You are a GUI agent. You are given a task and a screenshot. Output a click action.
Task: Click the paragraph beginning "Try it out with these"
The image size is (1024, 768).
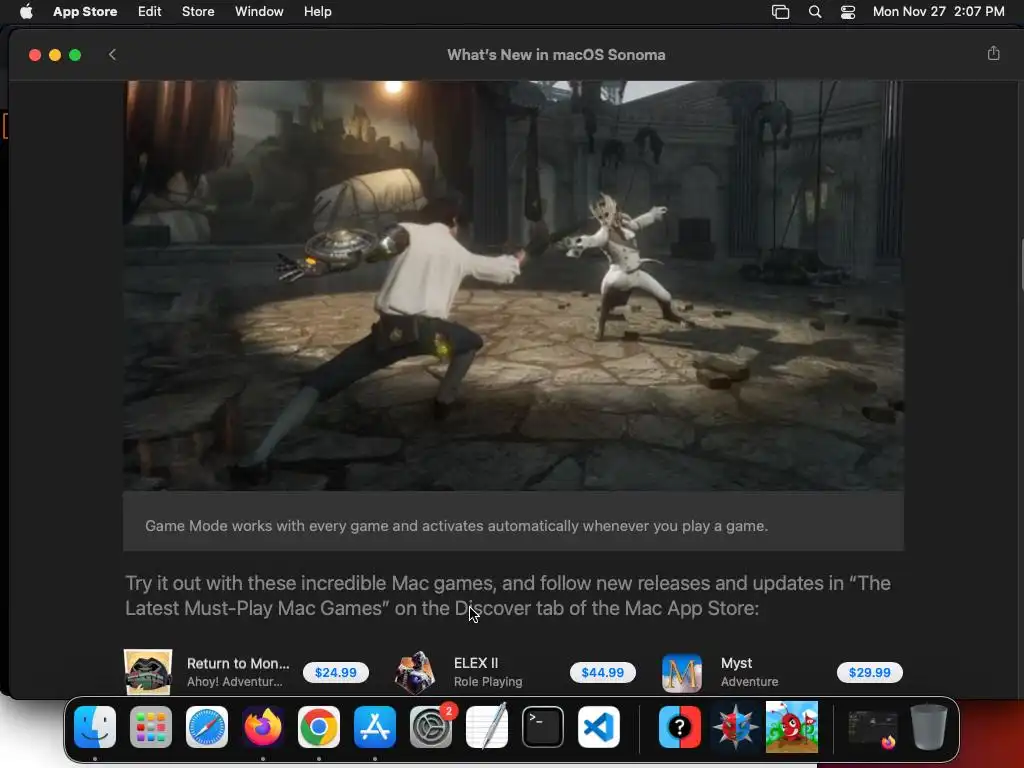pyautogui.click(x=507, y=596)
